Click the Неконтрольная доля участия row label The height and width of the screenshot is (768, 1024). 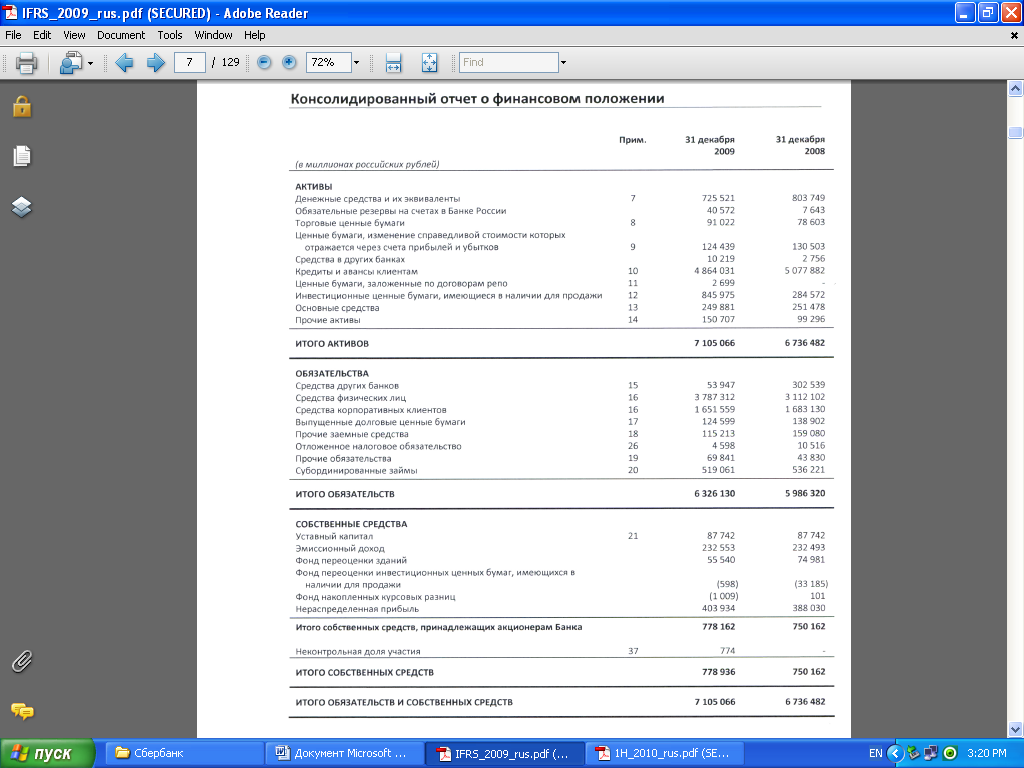click(x=358, y=652)
